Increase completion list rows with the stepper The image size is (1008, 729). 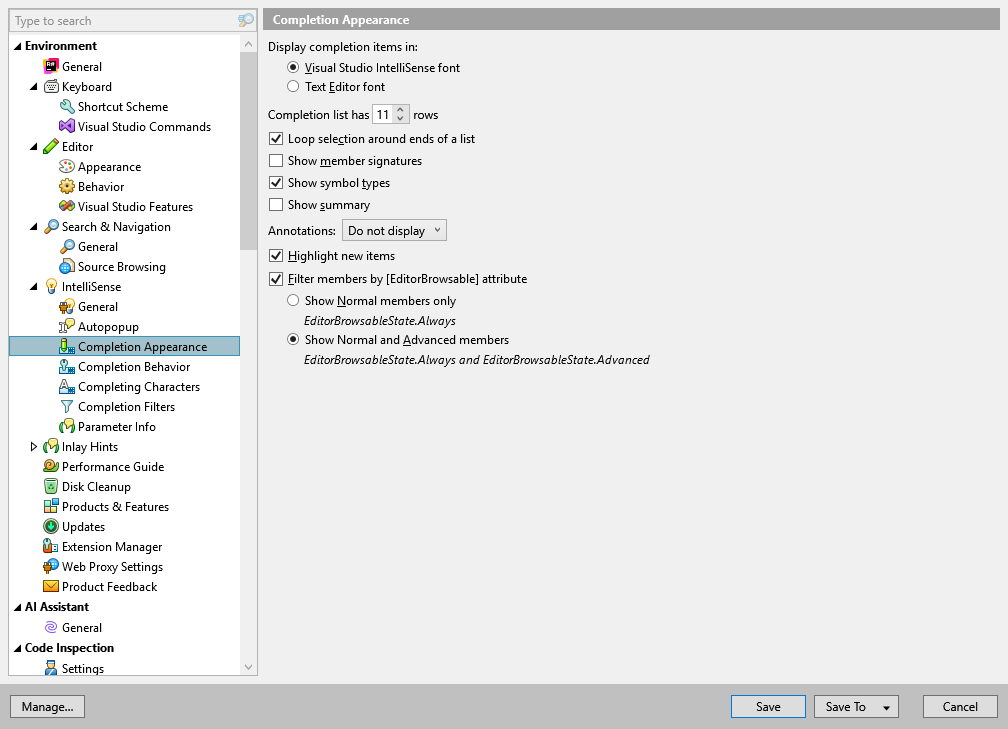point(401,110)
